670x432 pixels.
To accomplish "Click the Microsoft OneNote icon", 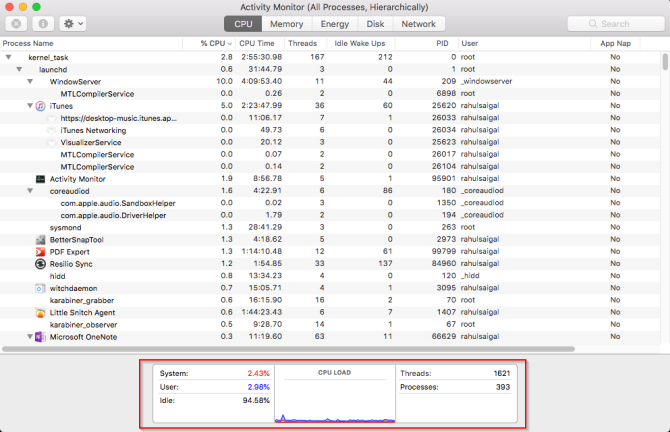I will pyautogui.click(x=40, y=337).
